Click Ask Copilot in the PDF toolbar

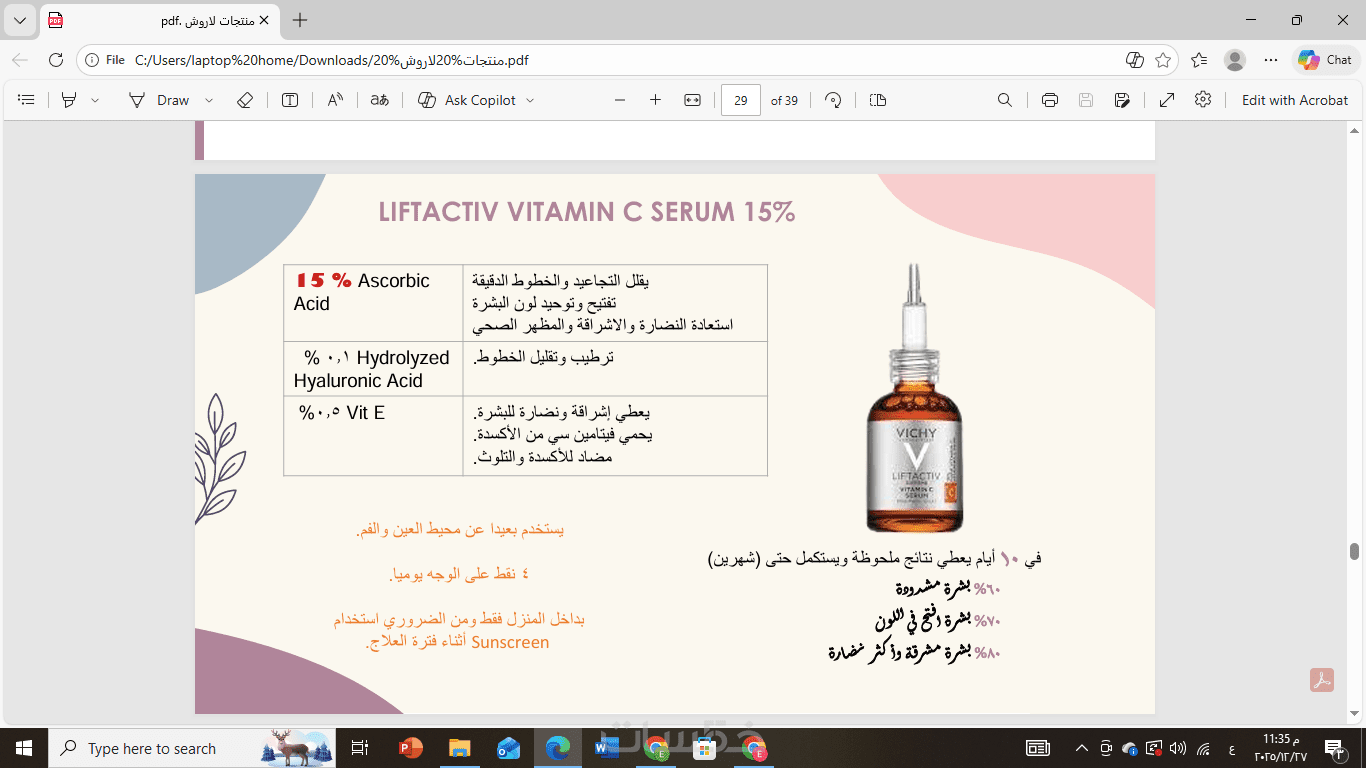466,100
